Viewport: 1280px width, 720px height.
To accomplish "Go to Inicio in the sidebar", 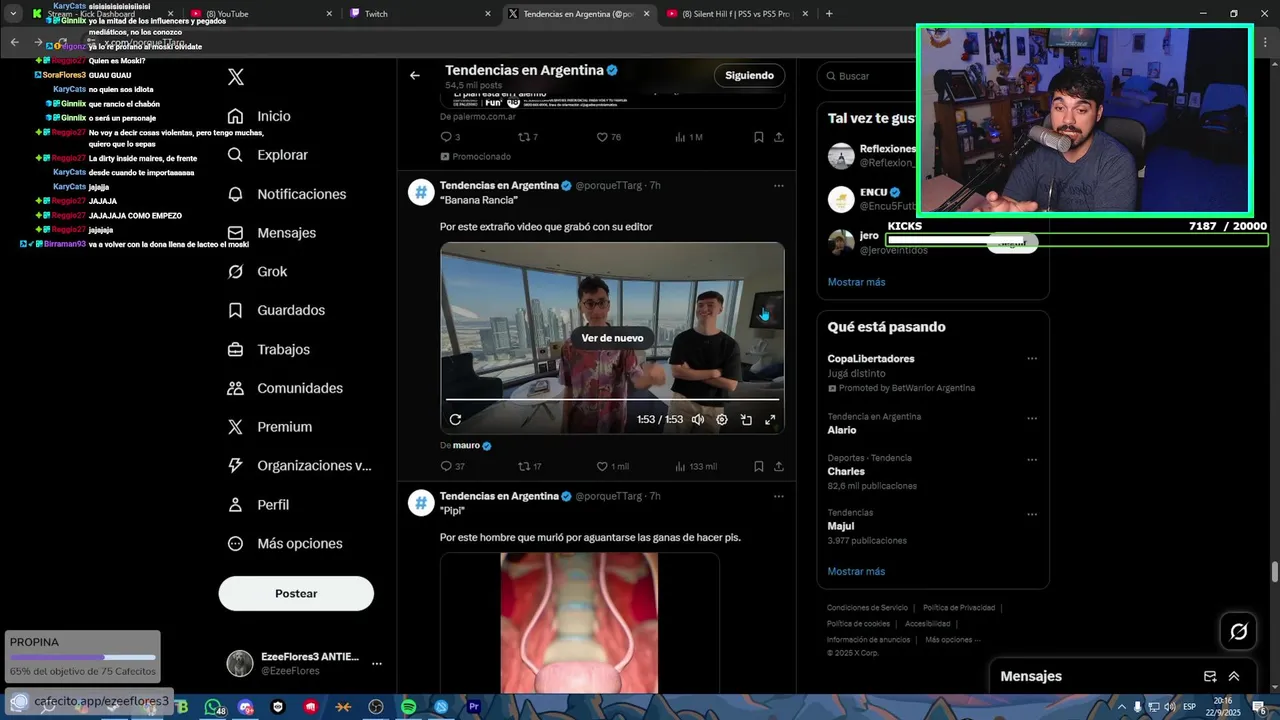I will click(x=259, y=116).
